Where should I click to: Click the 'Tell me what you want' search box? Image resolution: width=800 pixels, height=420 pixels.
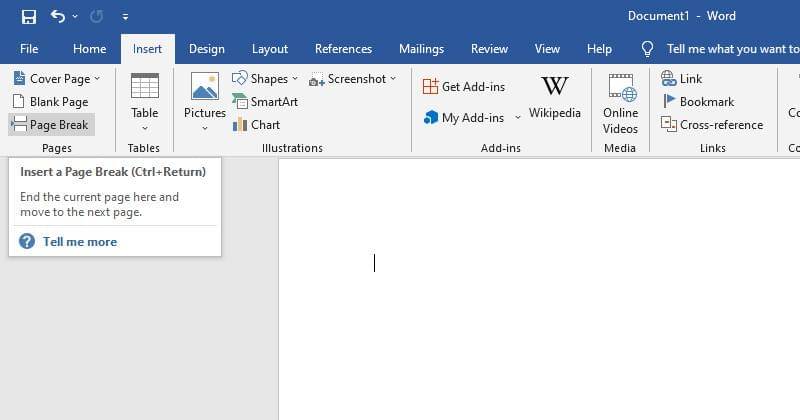(730, 49)
